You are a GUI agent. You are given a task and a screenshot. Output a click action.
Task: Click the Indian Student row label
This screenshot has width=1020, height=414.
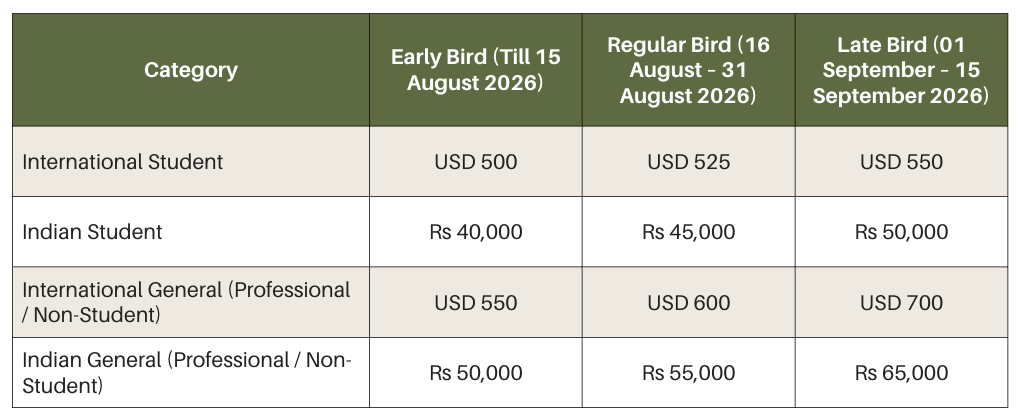(92, 232)
